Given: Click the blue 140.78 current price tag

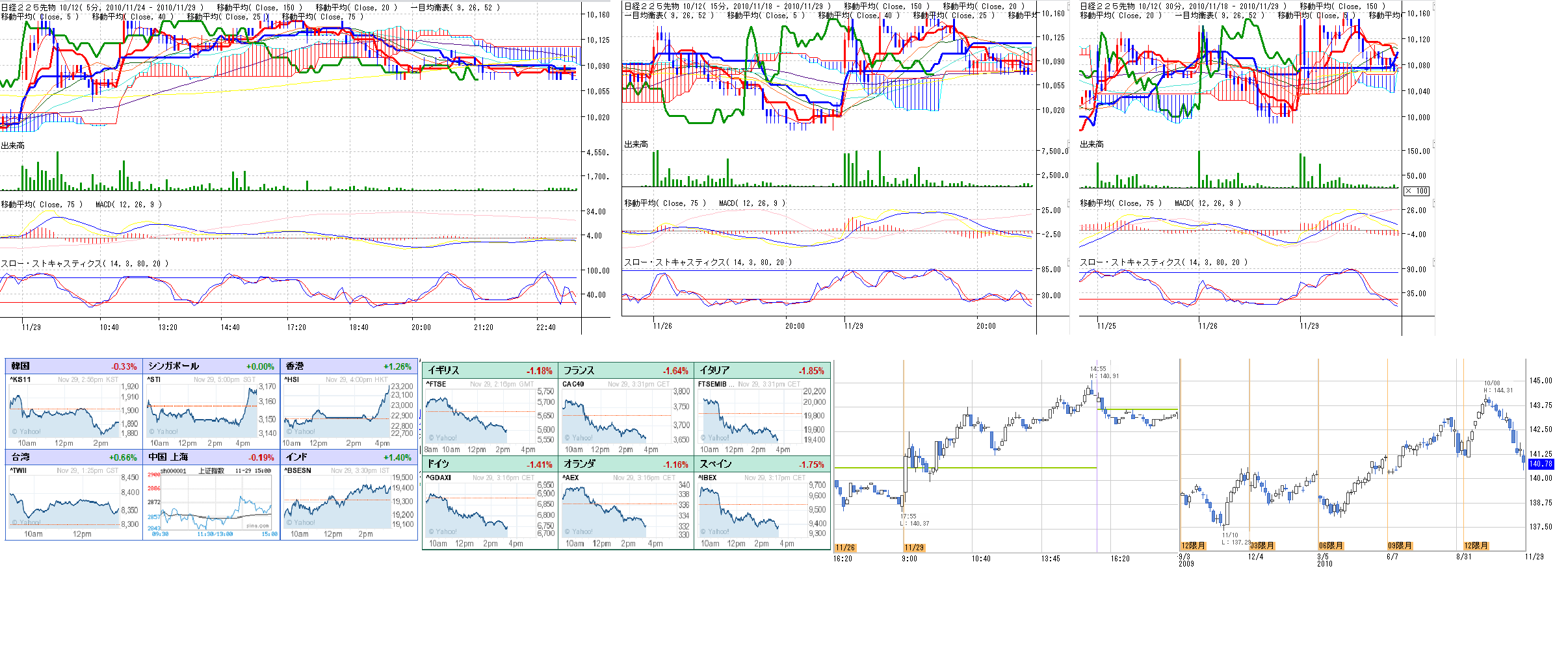Looking at the screenshot, I should click(1541, 464).
